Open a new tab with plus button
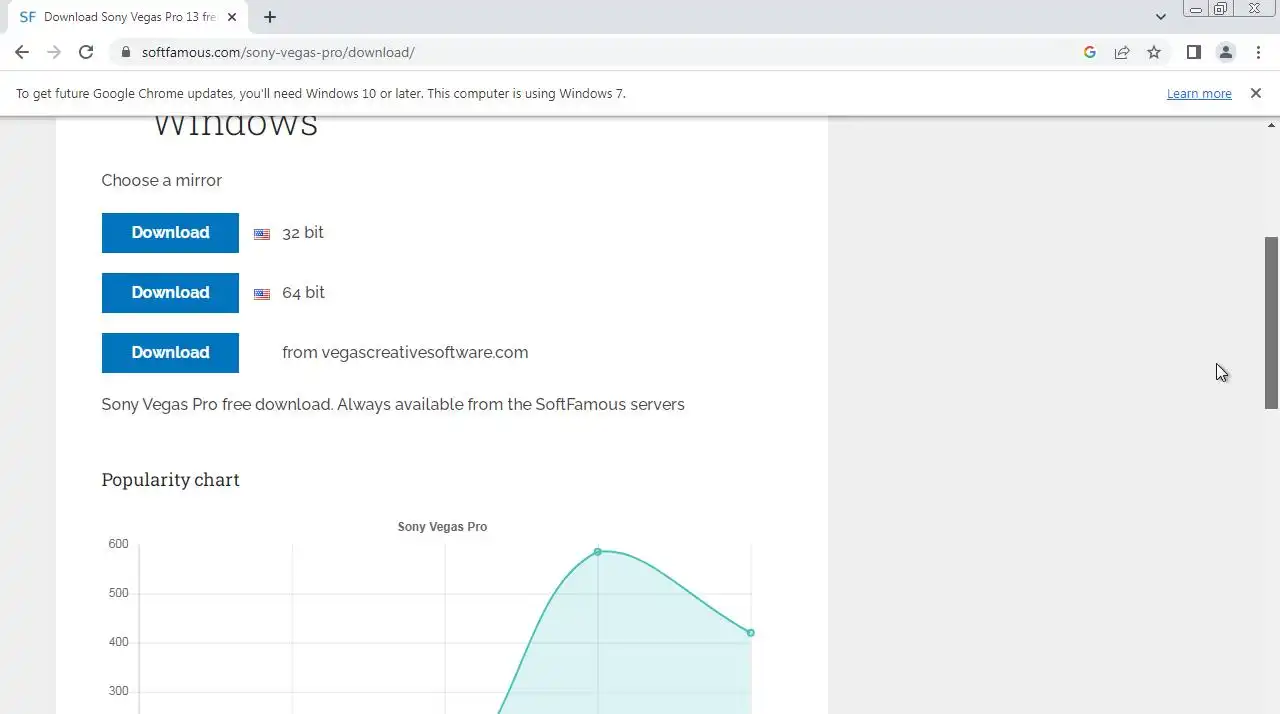Screen dimensions: 1280x714 click(270, 17)
